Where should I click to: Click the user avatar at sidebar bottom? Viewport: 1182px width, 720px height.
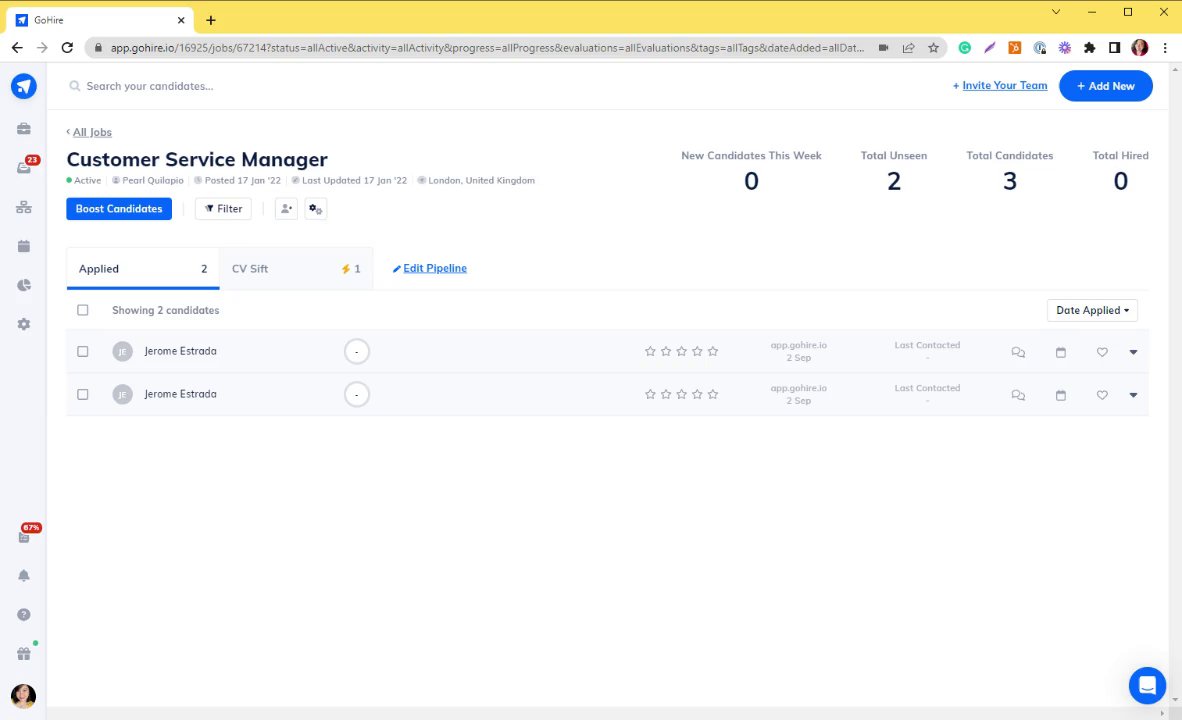(x=23, y=696)
